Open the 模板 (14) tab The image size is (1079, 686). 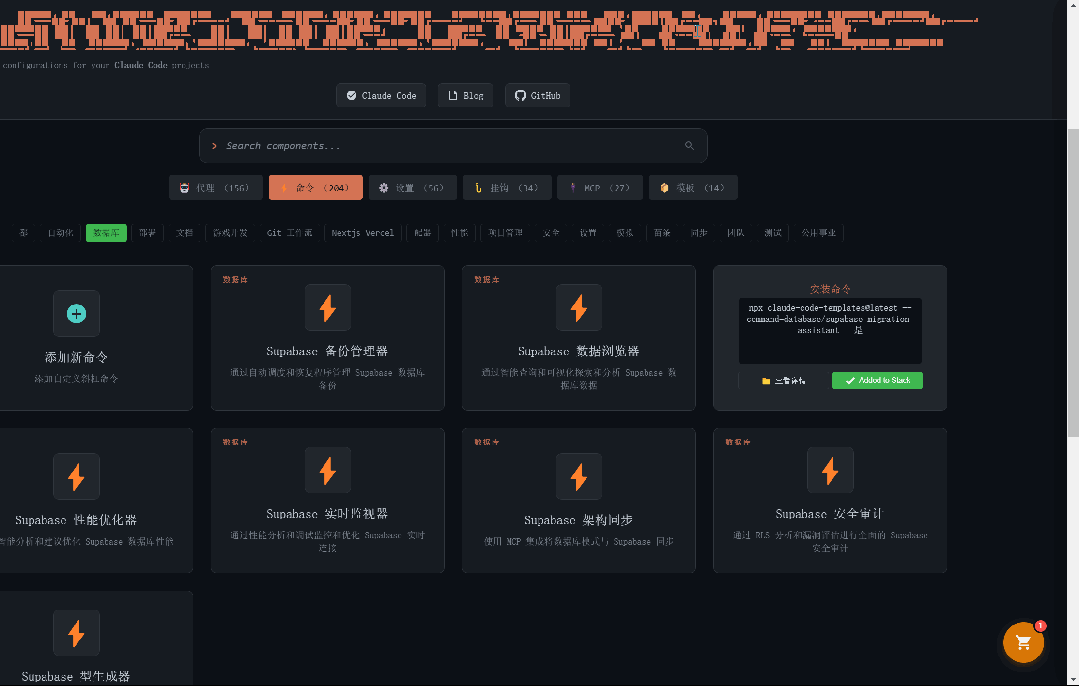pyautogui.click(x=693, y=188)
